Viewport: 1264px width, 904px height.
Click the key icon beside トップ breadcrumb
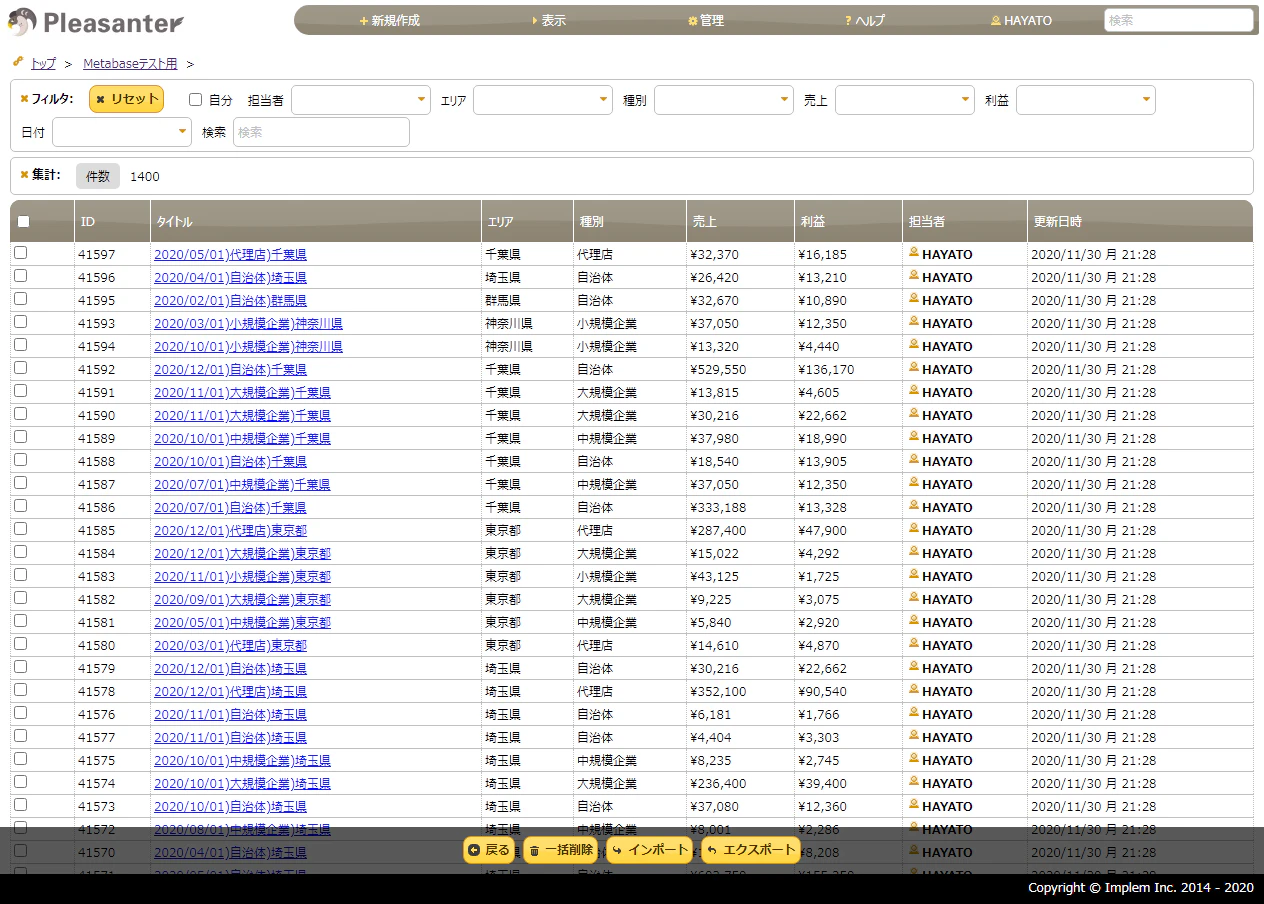(18, 62)
